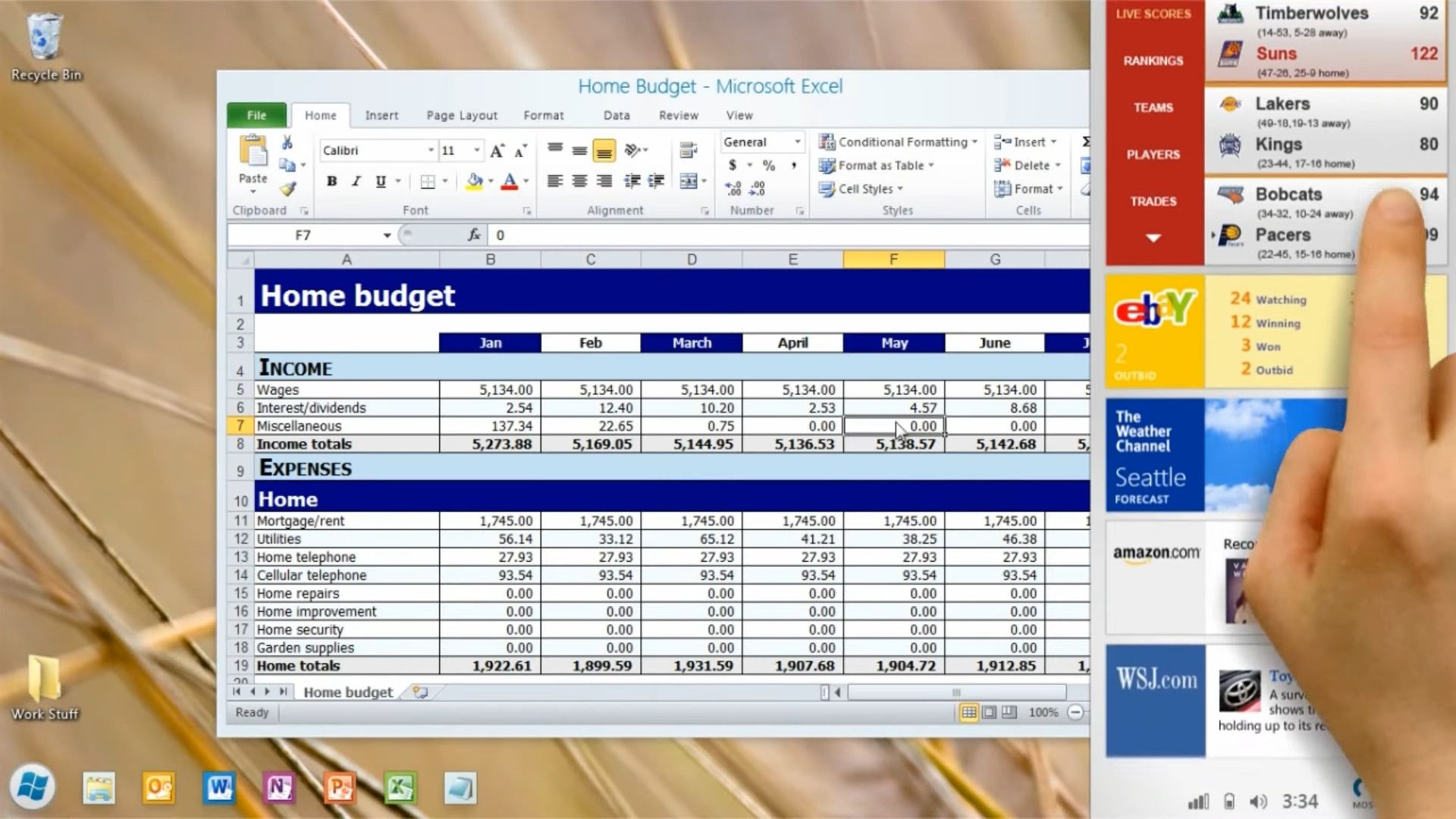Select the Format Painter brush
The image size is (1456, 819).
[x=287, y=188]
